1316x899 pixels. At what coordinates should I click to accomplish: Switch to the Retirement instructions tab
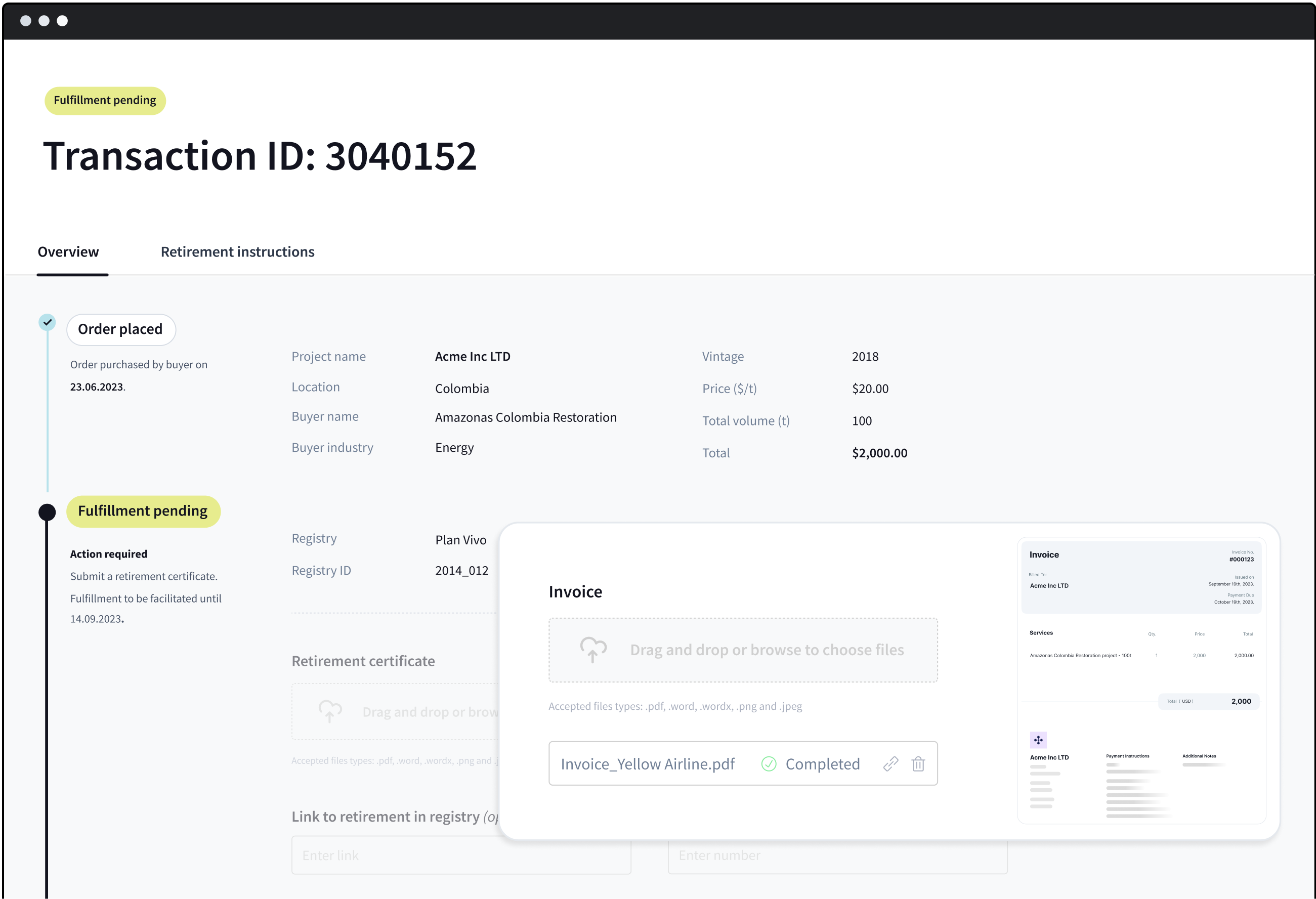click(x=237, y=252)
